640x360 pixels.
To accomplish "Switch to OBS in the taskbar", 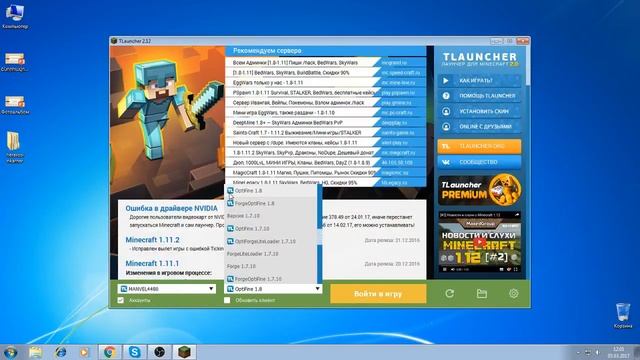I will 159,352.
